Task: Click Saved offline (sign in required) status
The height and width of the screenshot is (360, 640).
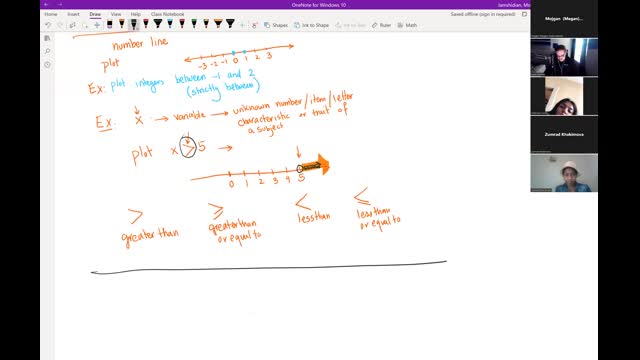Action: pyautogui.click(x=483, y=14)
